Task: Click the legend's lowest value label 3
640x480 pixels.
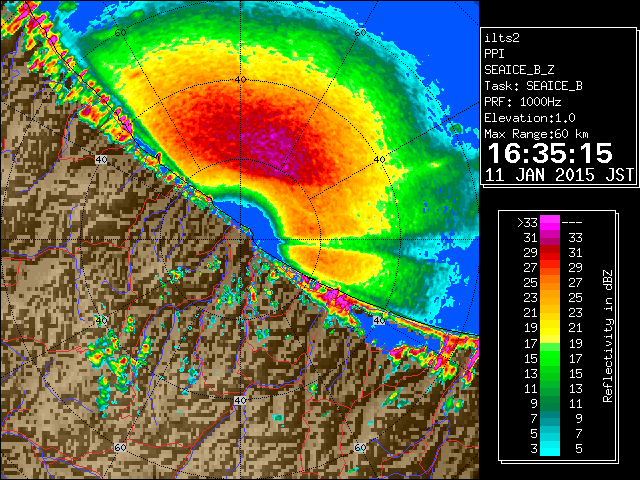Action: coord(534,449)
